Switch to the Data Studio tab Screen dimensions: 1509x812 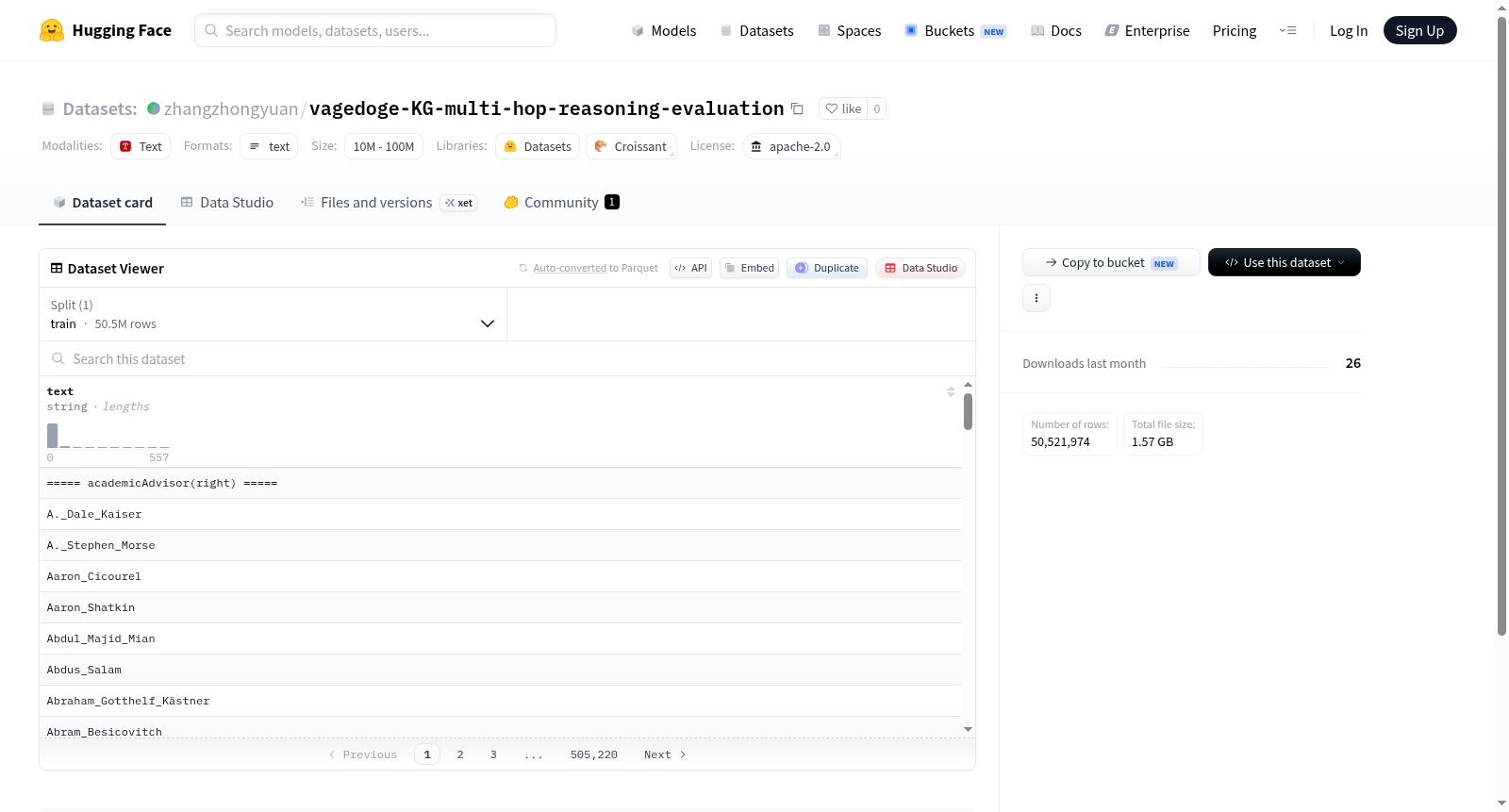point(227,202)
